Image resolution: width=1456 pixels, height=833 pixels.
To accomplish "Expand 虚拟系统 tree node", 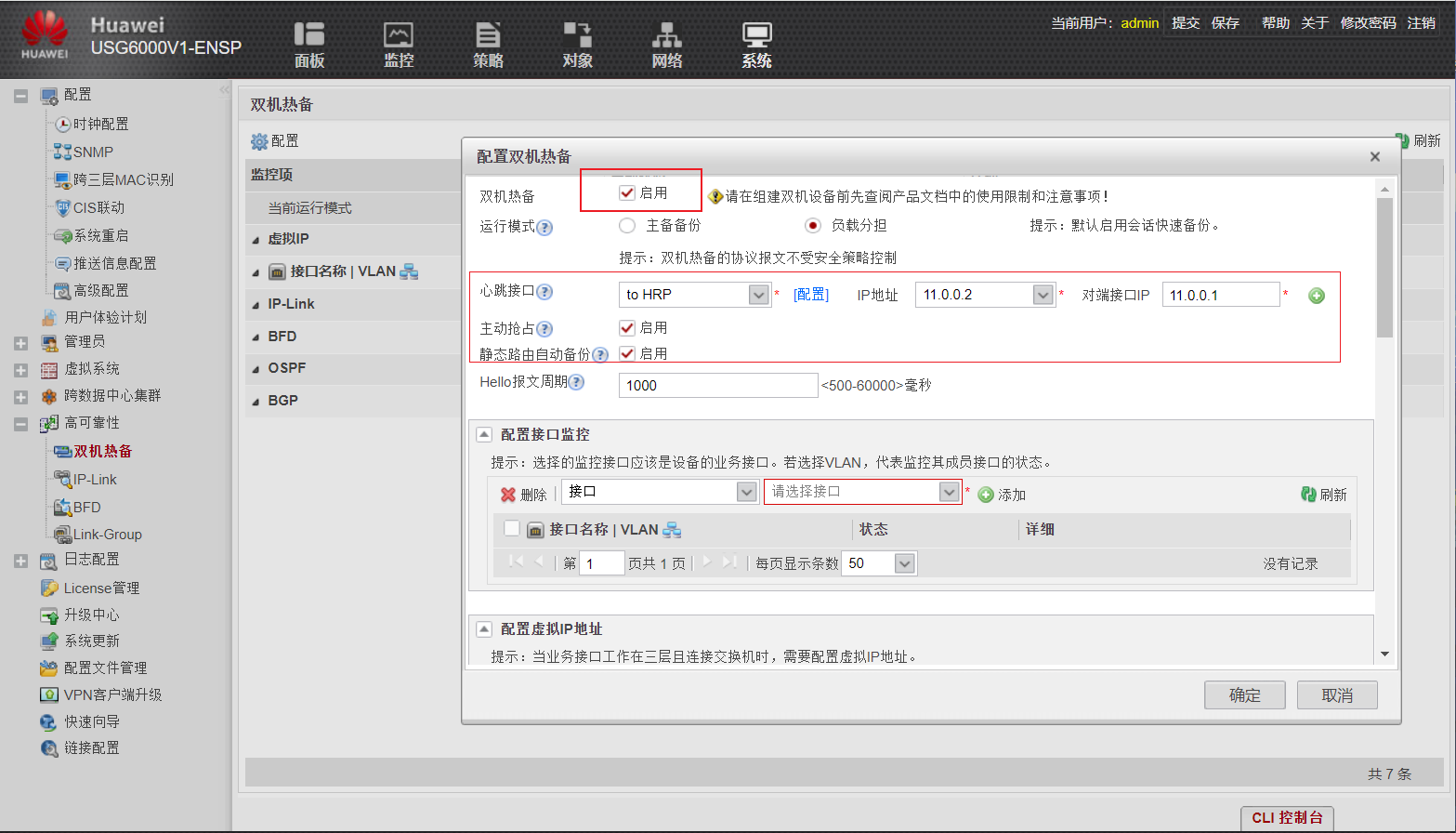I will point(20,370).
